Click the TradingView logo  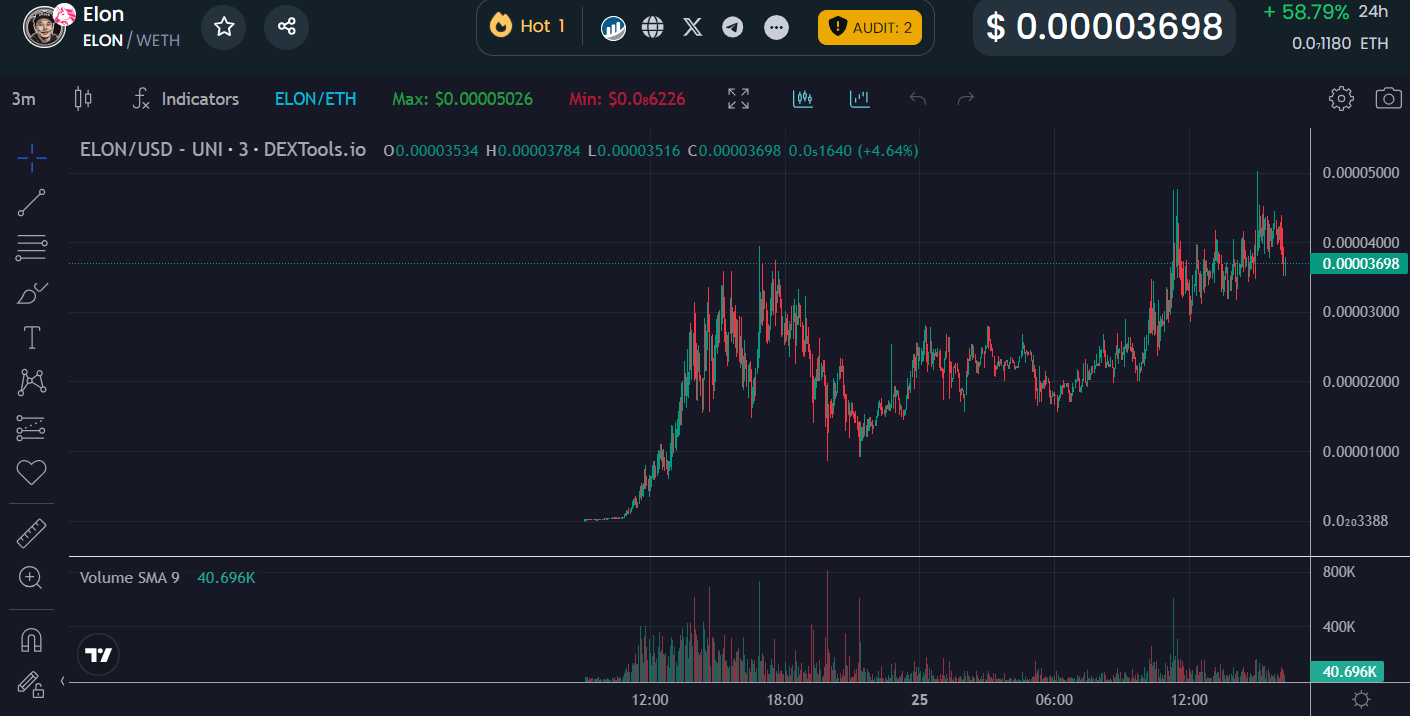(x=98, y=655)
